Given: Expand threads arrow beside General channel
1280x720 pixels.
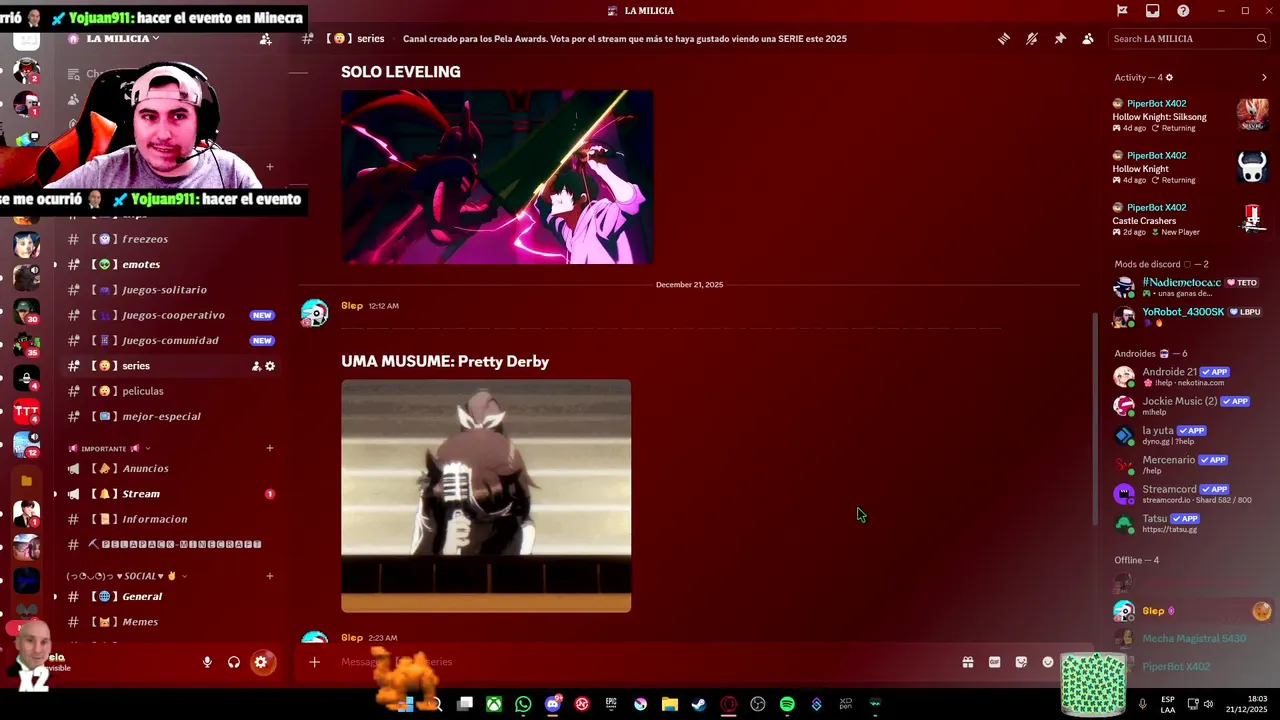Looking at the screenshot, I should pyautogui.click(x=55, y=596).
